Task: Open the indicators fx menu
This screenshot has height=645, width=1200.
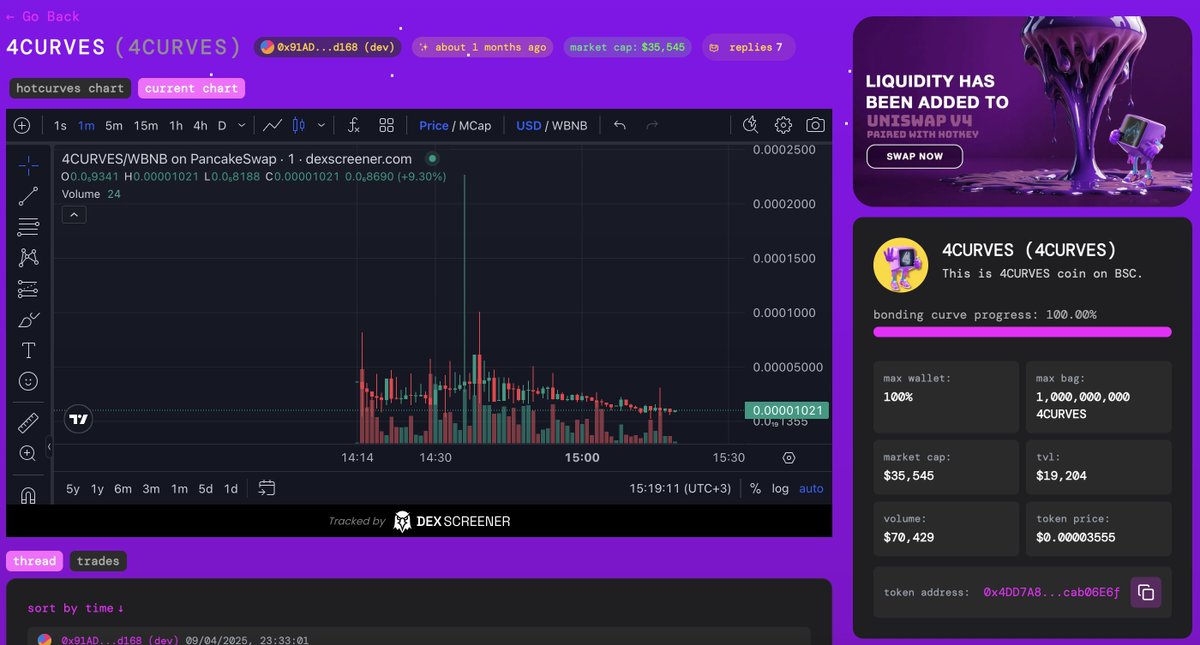Action: [354, 125]
